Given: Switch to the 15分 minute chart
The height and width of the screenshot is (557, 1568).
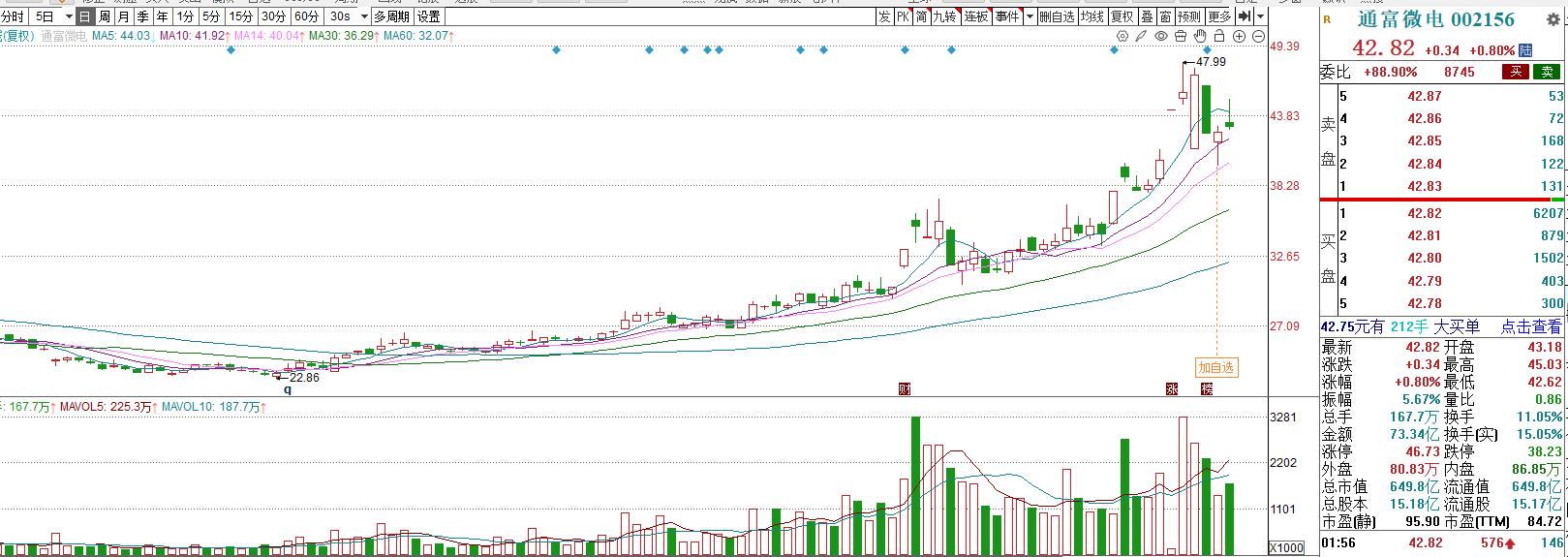Looking at the screenshot, I should coord(241,16).
